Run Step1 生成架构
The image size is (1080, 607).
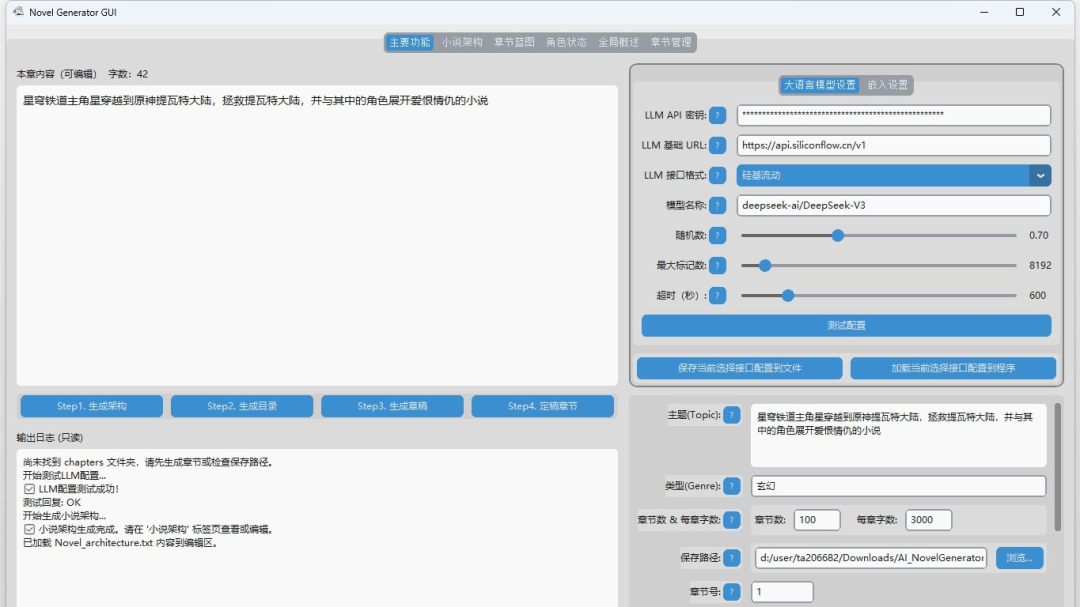pos(91,405)
